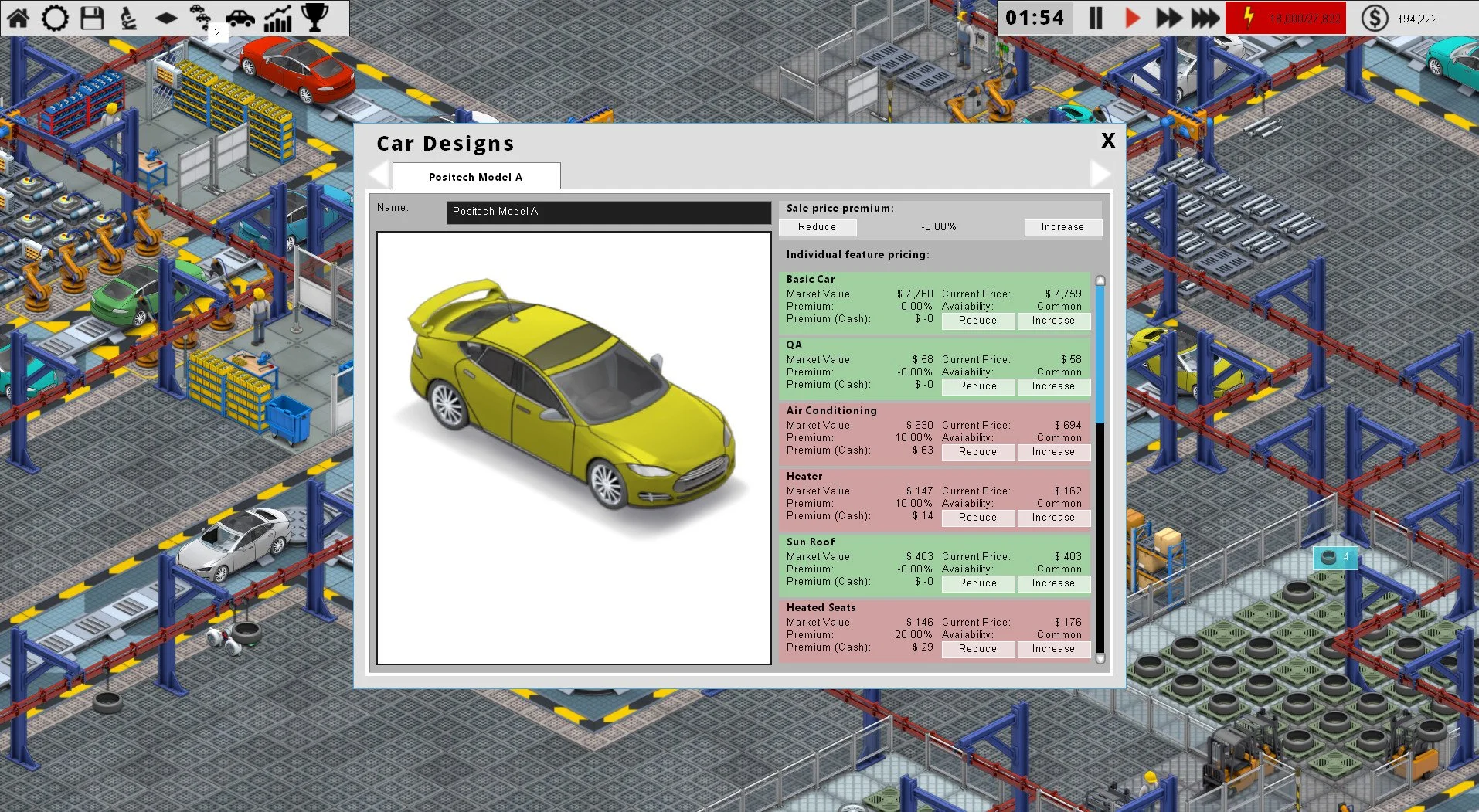Open the research screen via microscope icon
Screen dimensions: 1479x812
tap(130, 17)
